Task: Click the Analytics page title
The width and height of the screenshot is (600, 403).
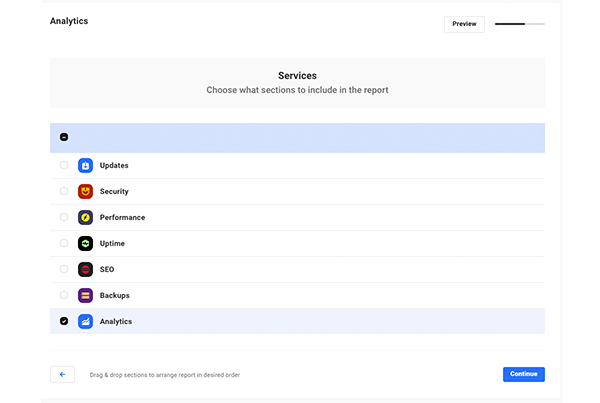Action: (69, 21)
